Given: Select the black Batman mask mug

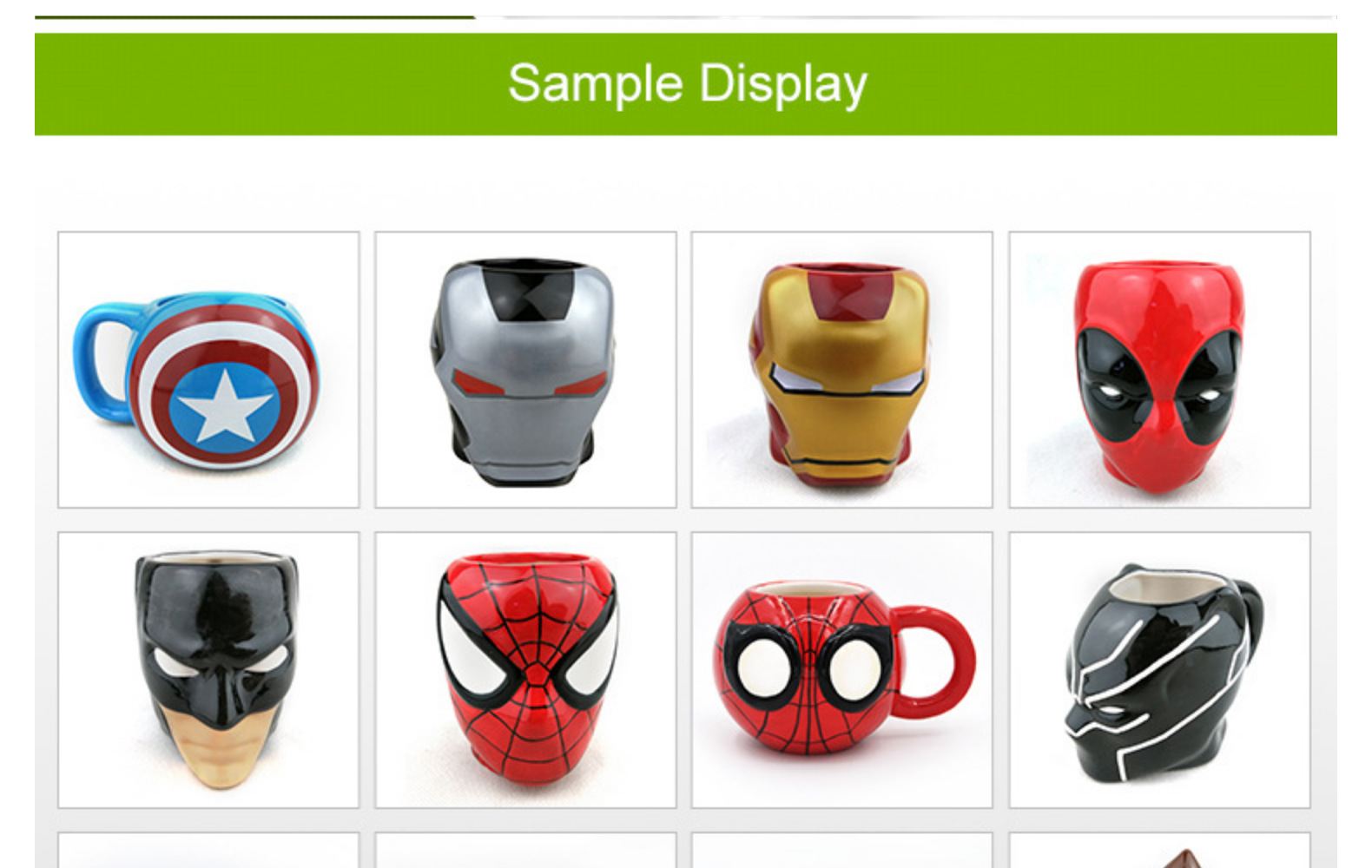Looking at the screenshot, I should pos(208,670).
